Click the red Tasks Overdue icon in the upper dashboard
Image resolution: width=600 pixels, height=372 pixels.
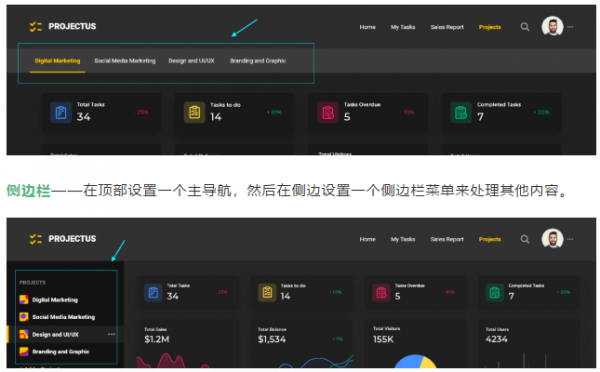(x=328, y=113)
